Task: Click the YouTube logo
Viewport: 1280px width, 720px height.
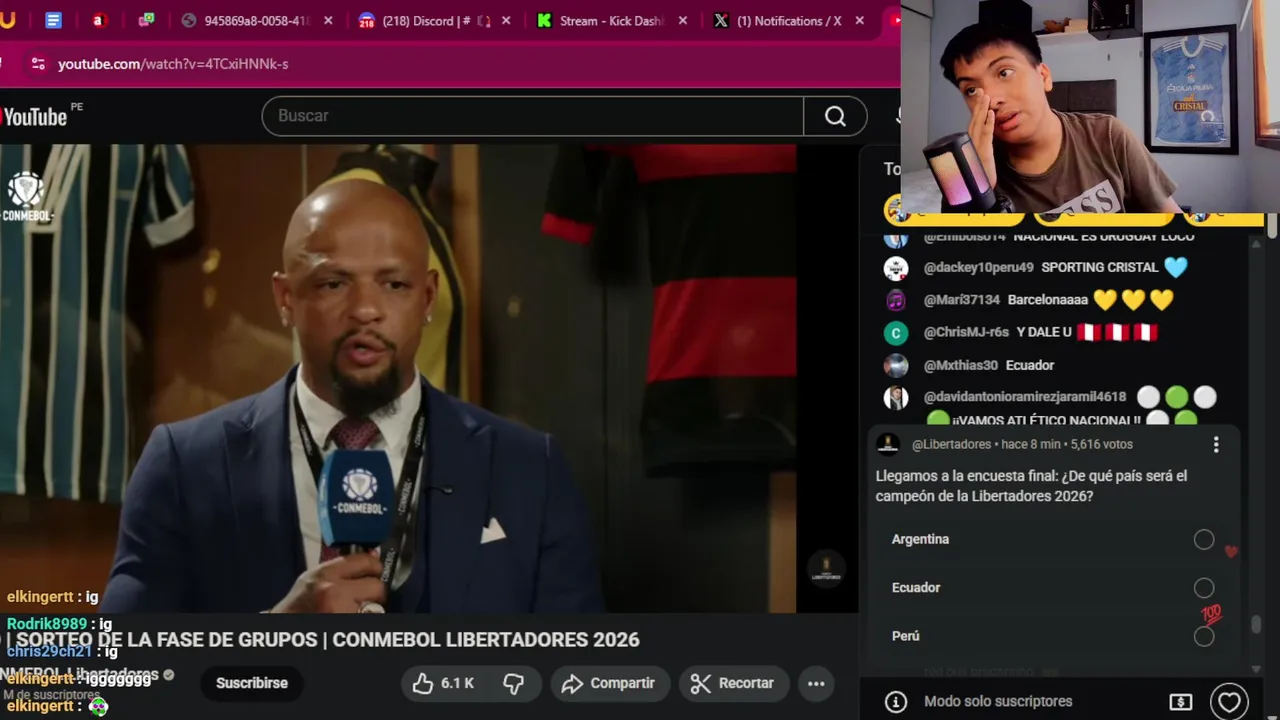Action: [35, 116]
